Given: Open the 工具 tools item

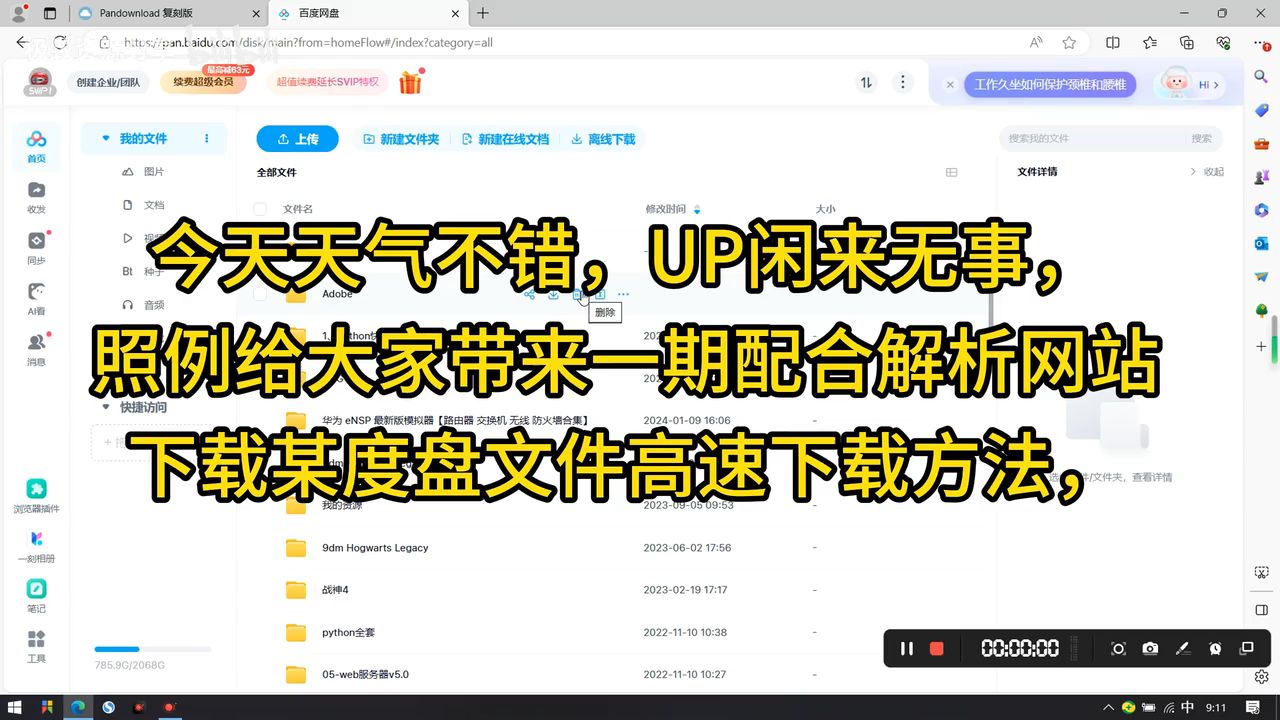Looking at the screenshot, I should tap(36, 646).
